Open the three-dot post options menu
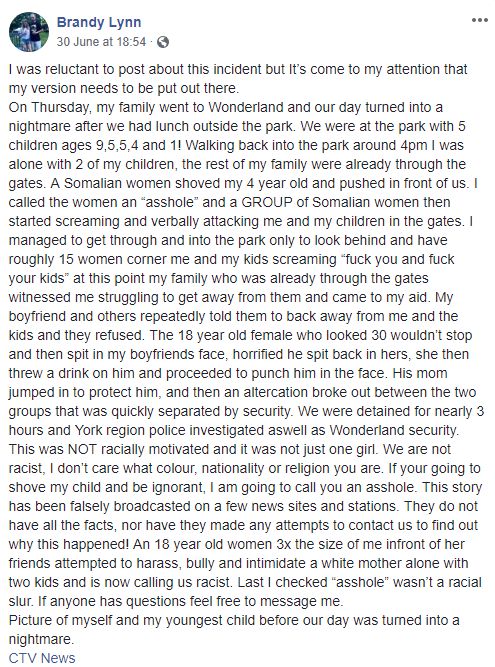This screenshot has width=495, height=667. 479,20
